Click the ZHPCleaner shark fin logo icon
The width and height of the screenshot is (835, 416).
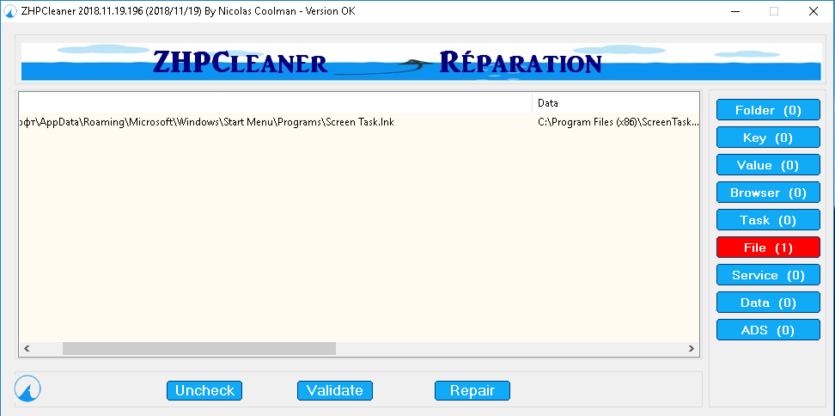[x=28, y=389]
